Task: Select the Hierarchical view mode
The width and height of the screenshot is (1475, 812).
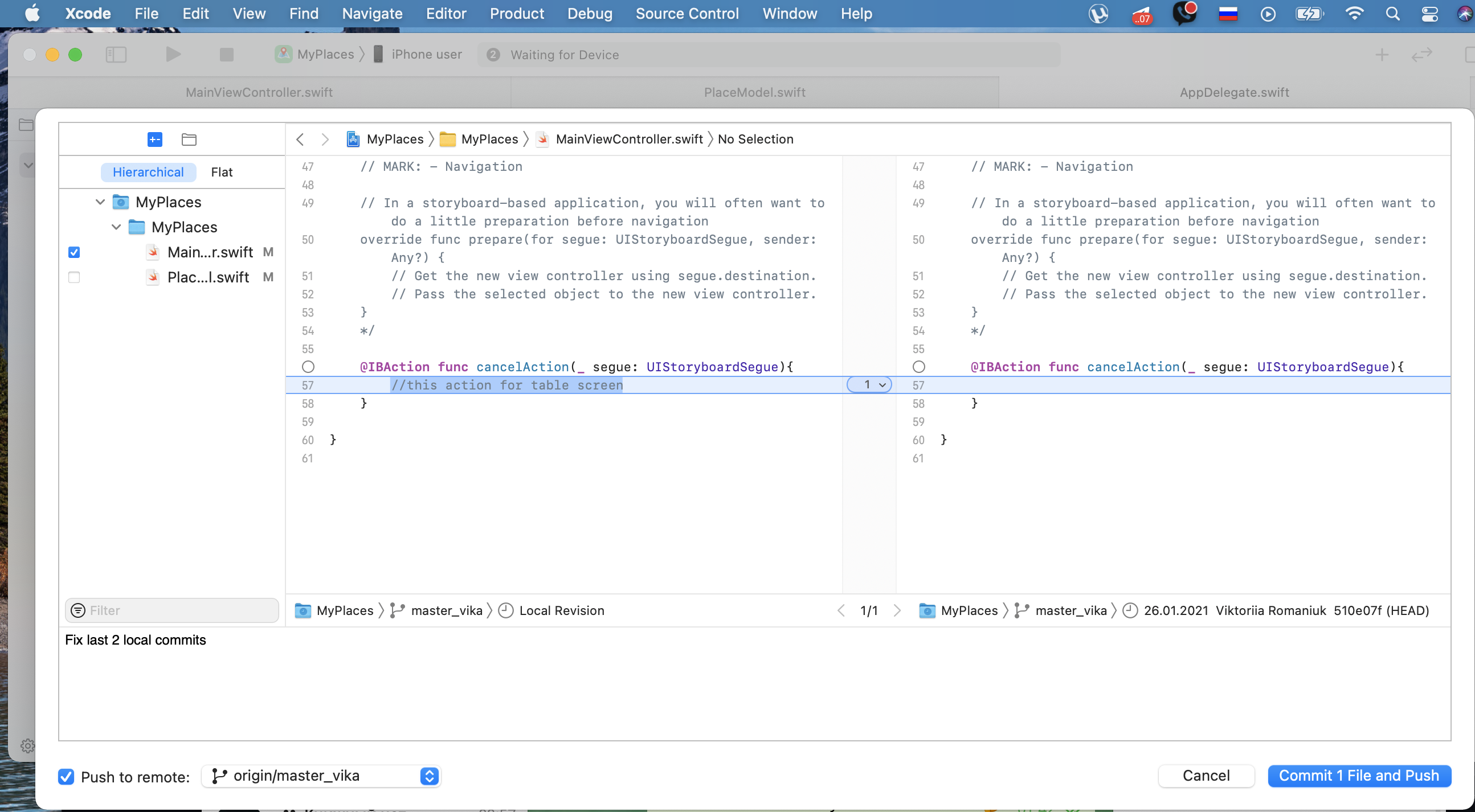Action: (148, 171)
